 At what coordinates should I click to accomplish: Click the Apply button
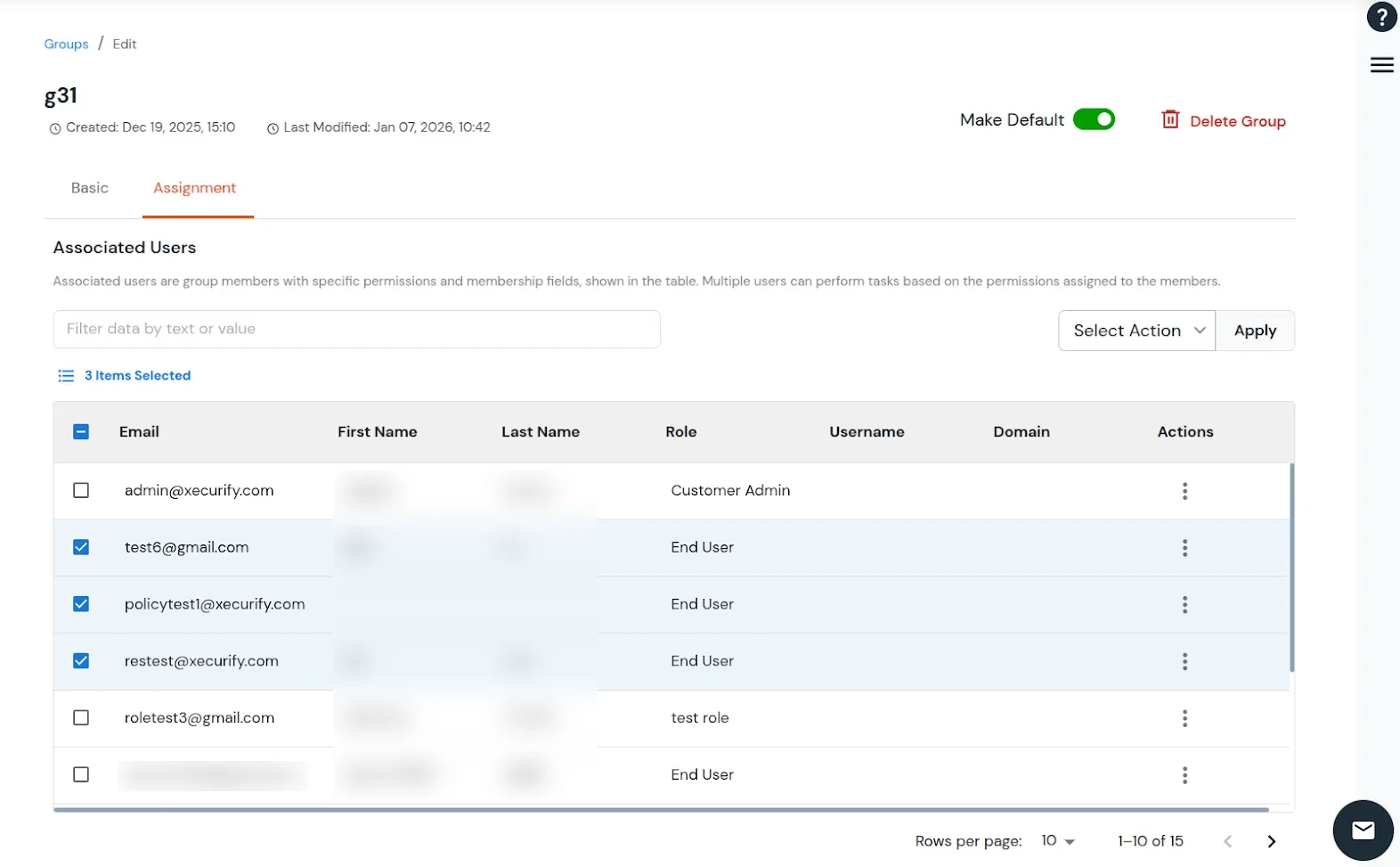[1255, 331]
